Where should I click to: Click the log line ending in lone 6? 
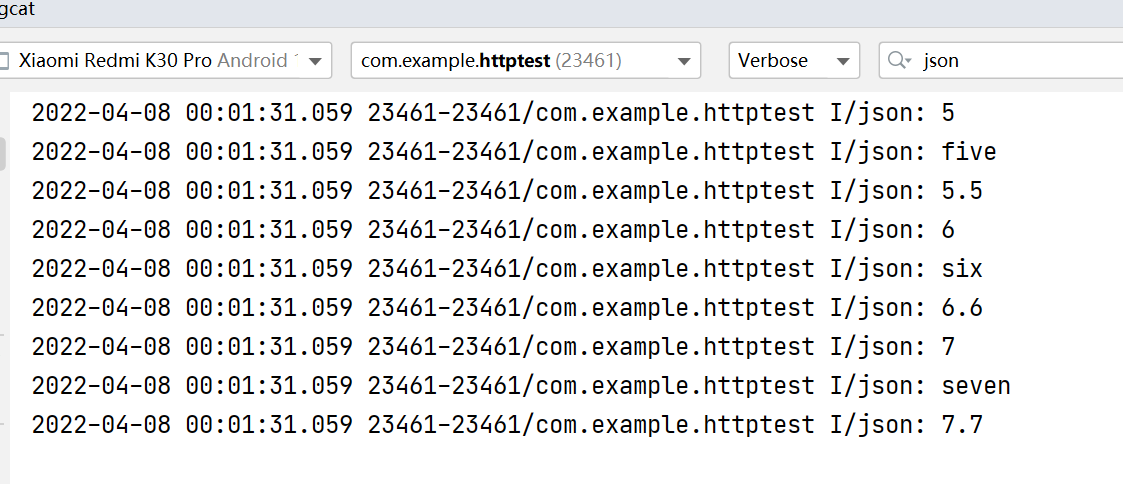493,230
